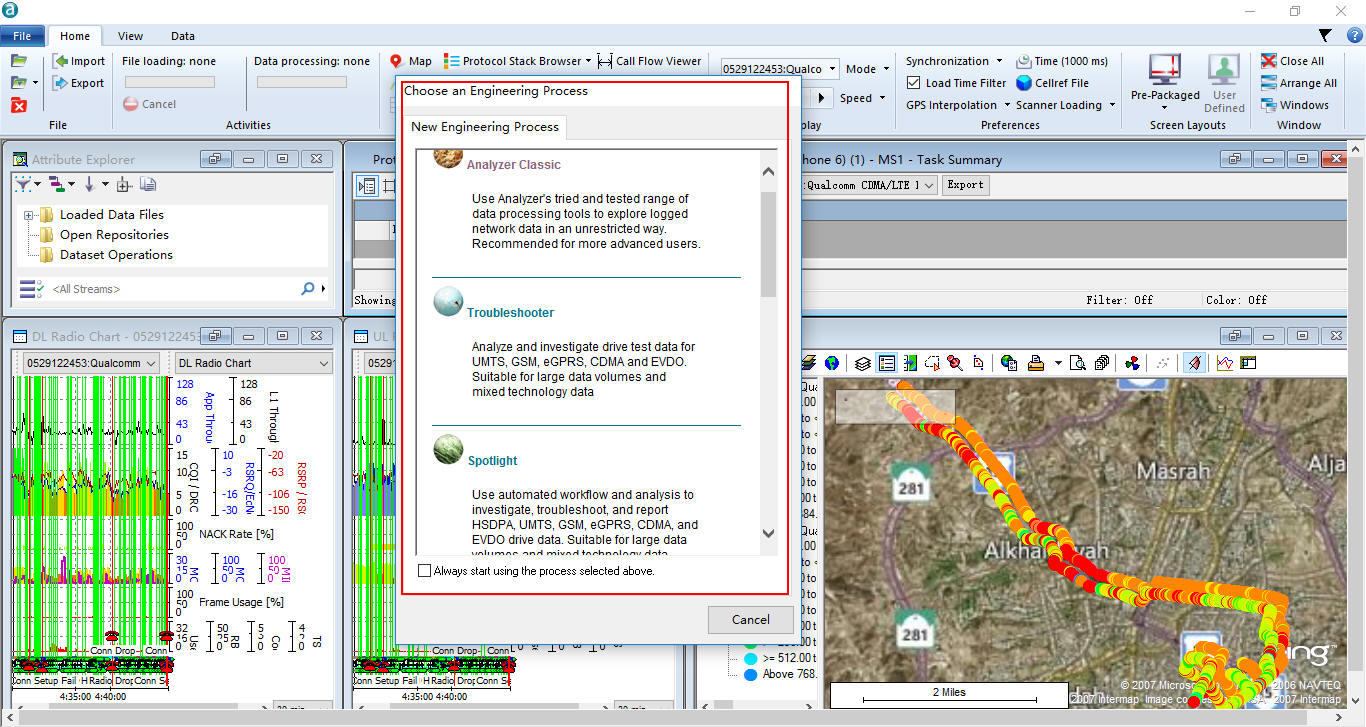
Task: Click the Troubleshooter heading link
Action: (x=510, y=313)
